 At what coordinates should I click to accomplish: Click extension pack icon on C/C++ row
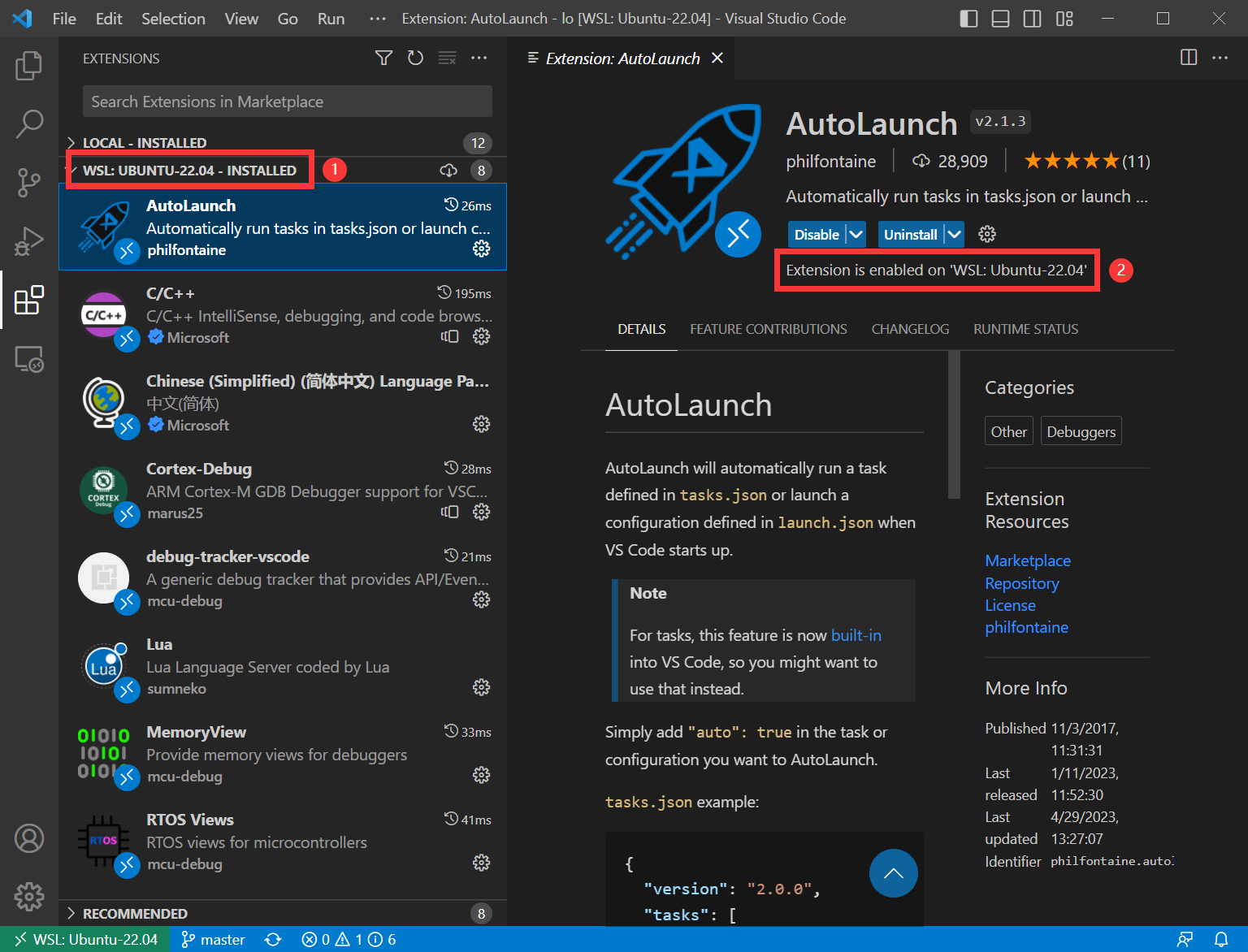pyautogui.click(x=449, y=336)
